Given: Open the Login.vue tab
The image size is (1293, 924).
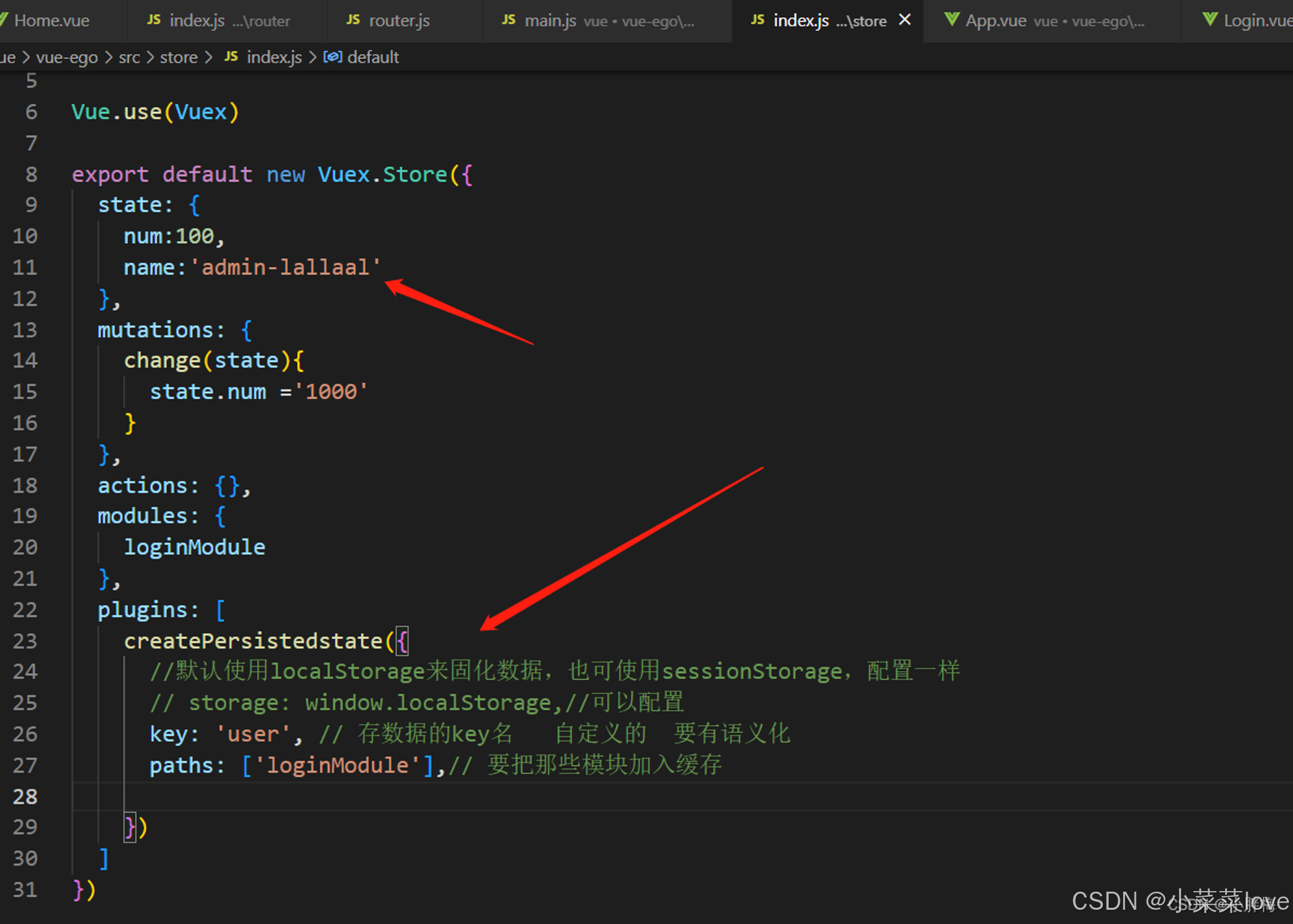Looking at the screenshot, I should 1254,21.
